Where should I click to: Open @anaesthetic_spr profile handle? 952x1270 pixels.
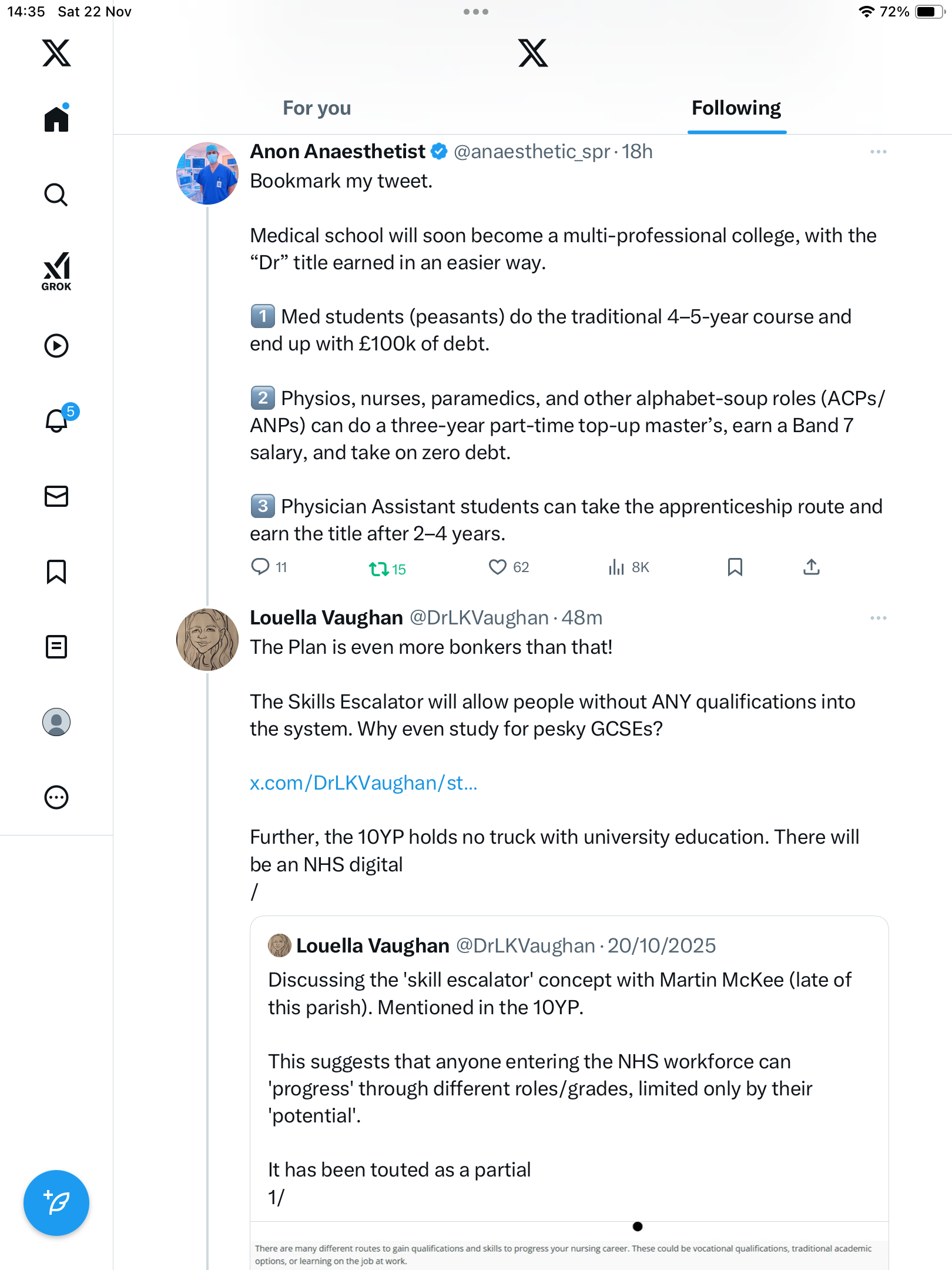532,152
